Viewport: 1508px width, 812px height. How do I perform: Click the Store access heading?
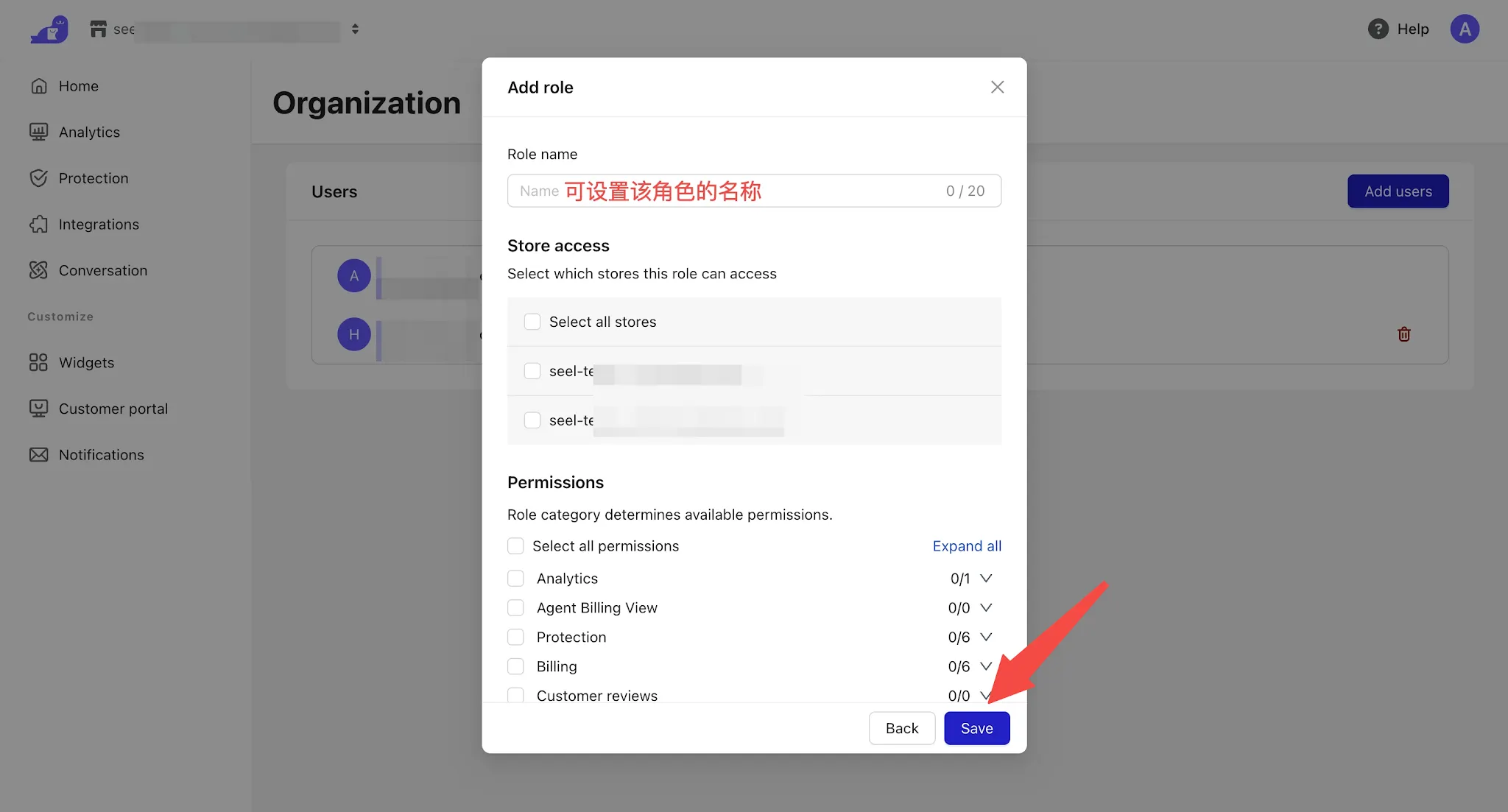point(558,246)
